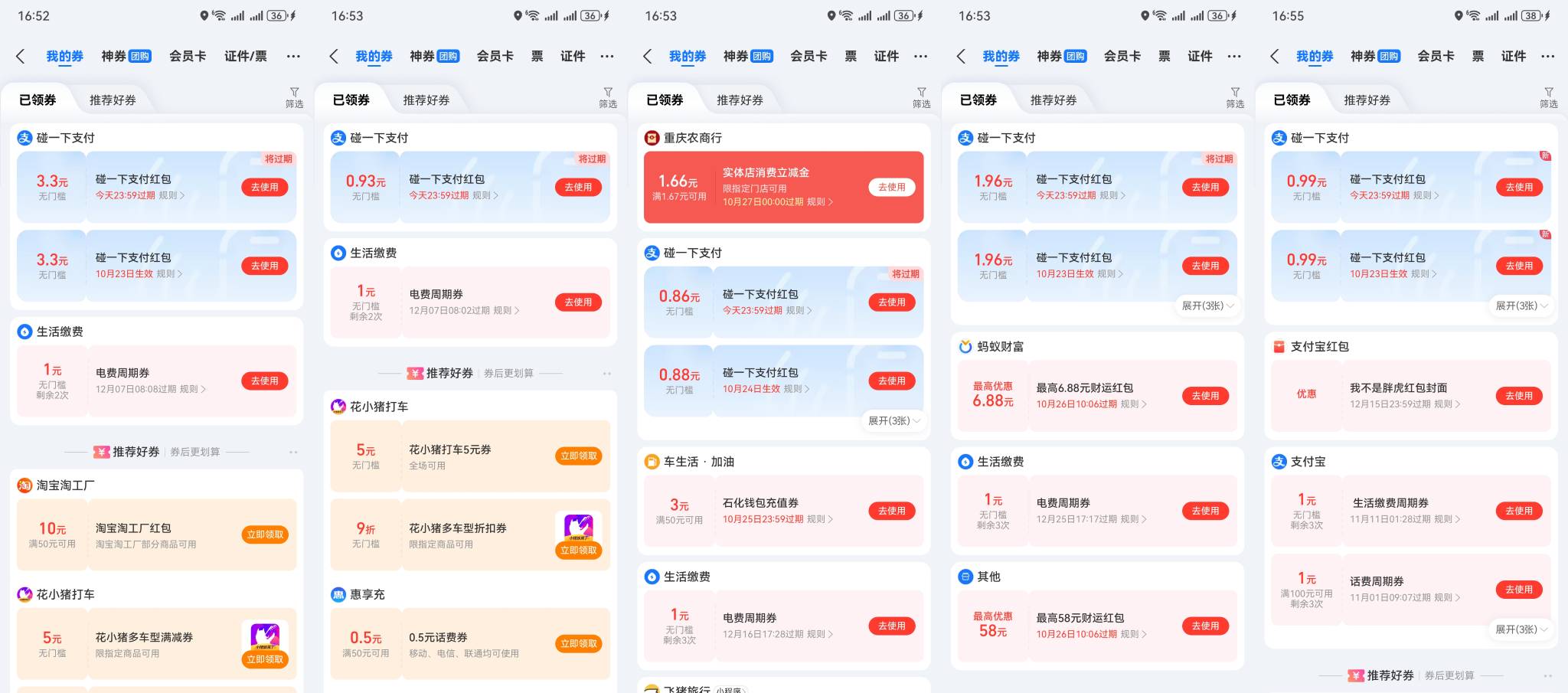Viewport: 1568px width, 693px height.
Task: Expand 展开(3张) under the 1.96元 red packets
Action: tap(1207, 306)
